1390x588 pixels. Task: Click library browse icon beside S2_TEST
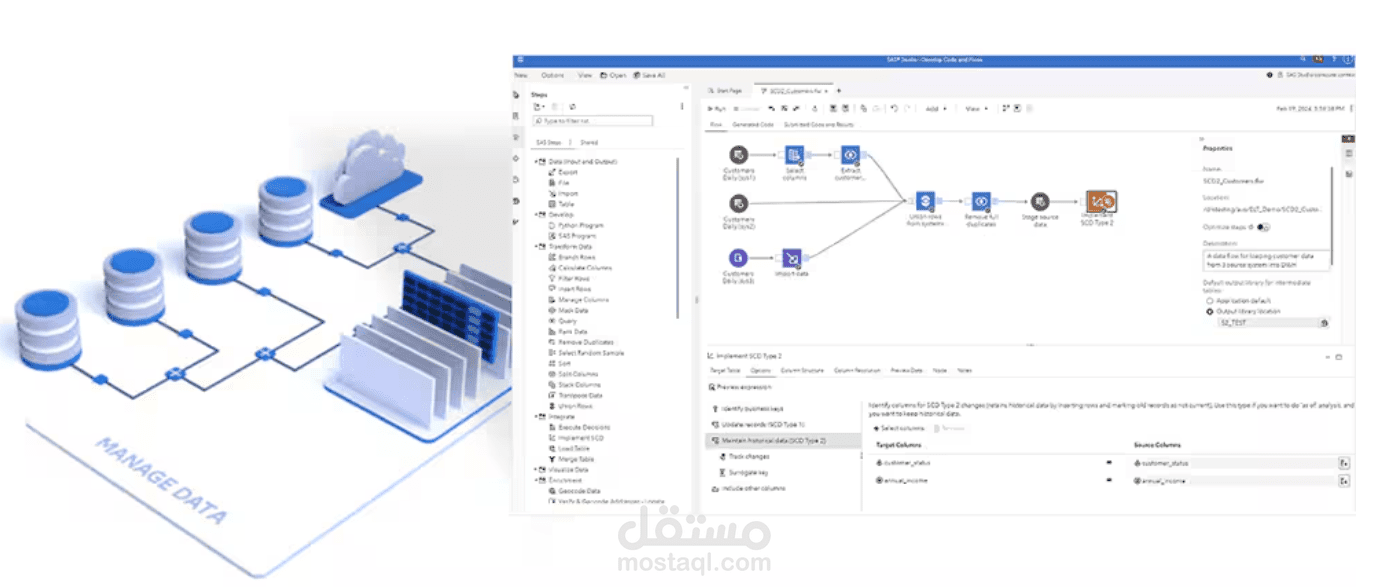(1324, 323)
